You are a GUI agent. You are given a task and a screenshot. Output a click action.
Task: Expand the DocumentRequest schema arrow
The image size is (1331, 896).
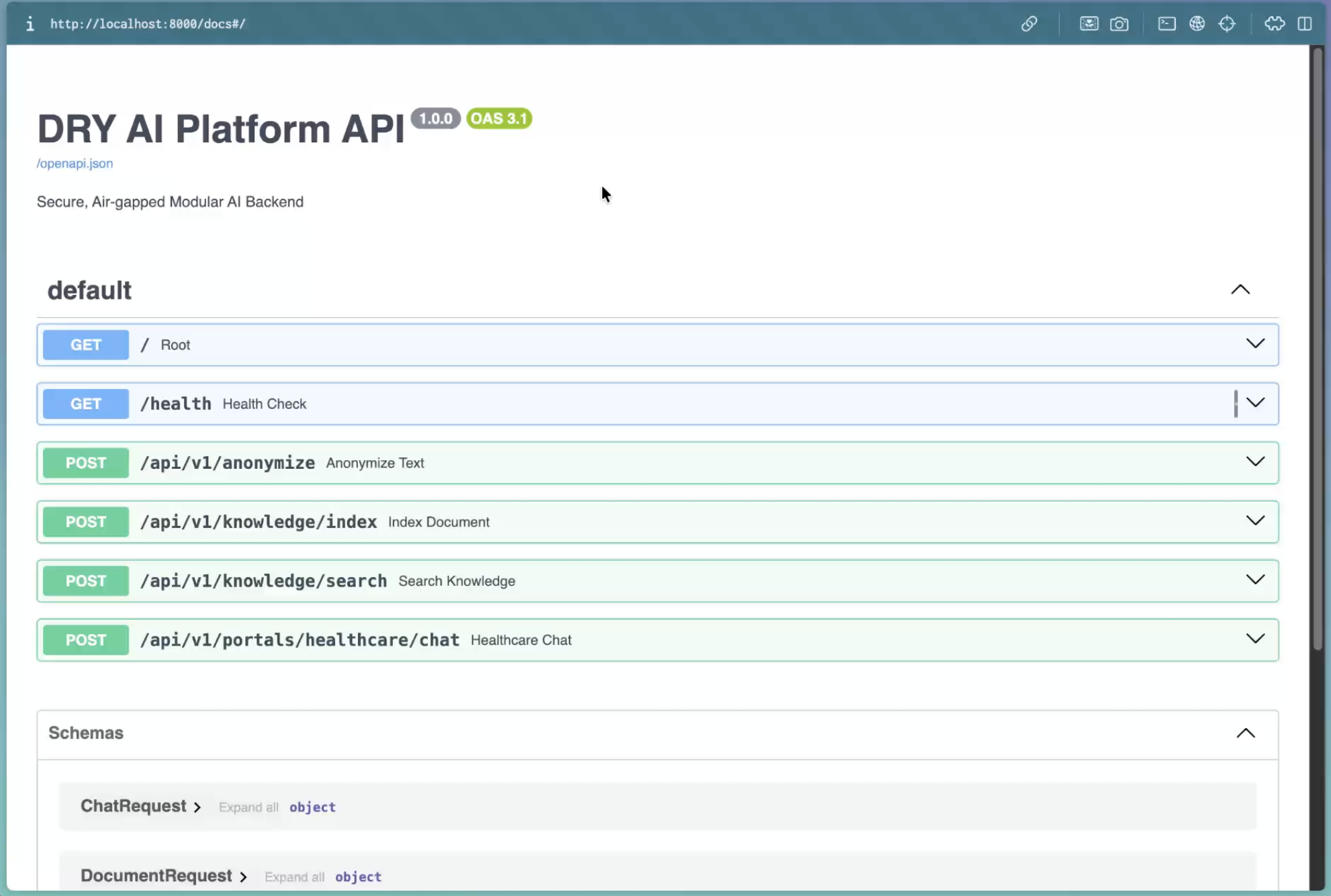coord(243,877)
